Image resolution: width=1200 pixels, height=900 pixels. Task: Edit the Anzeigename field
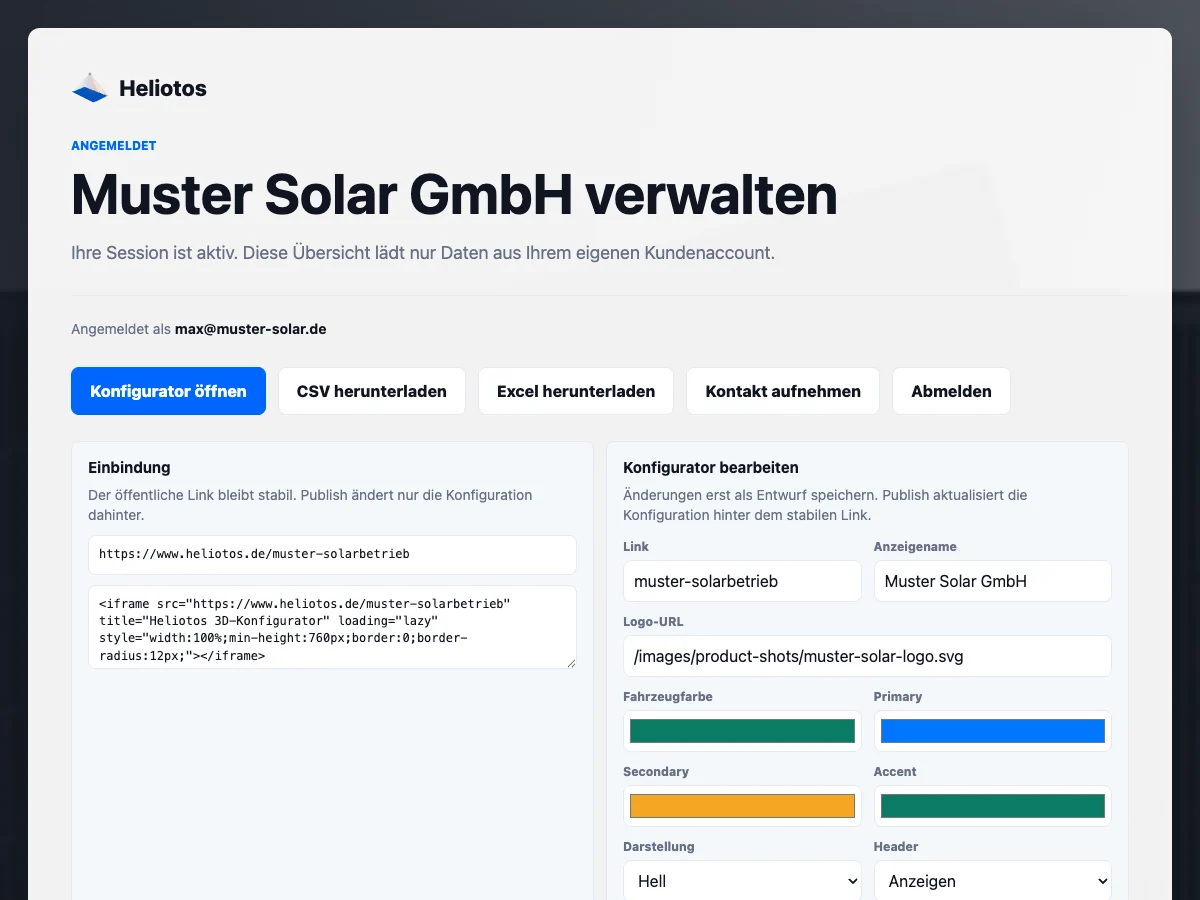pyautogui.click(x=993, y=581)
